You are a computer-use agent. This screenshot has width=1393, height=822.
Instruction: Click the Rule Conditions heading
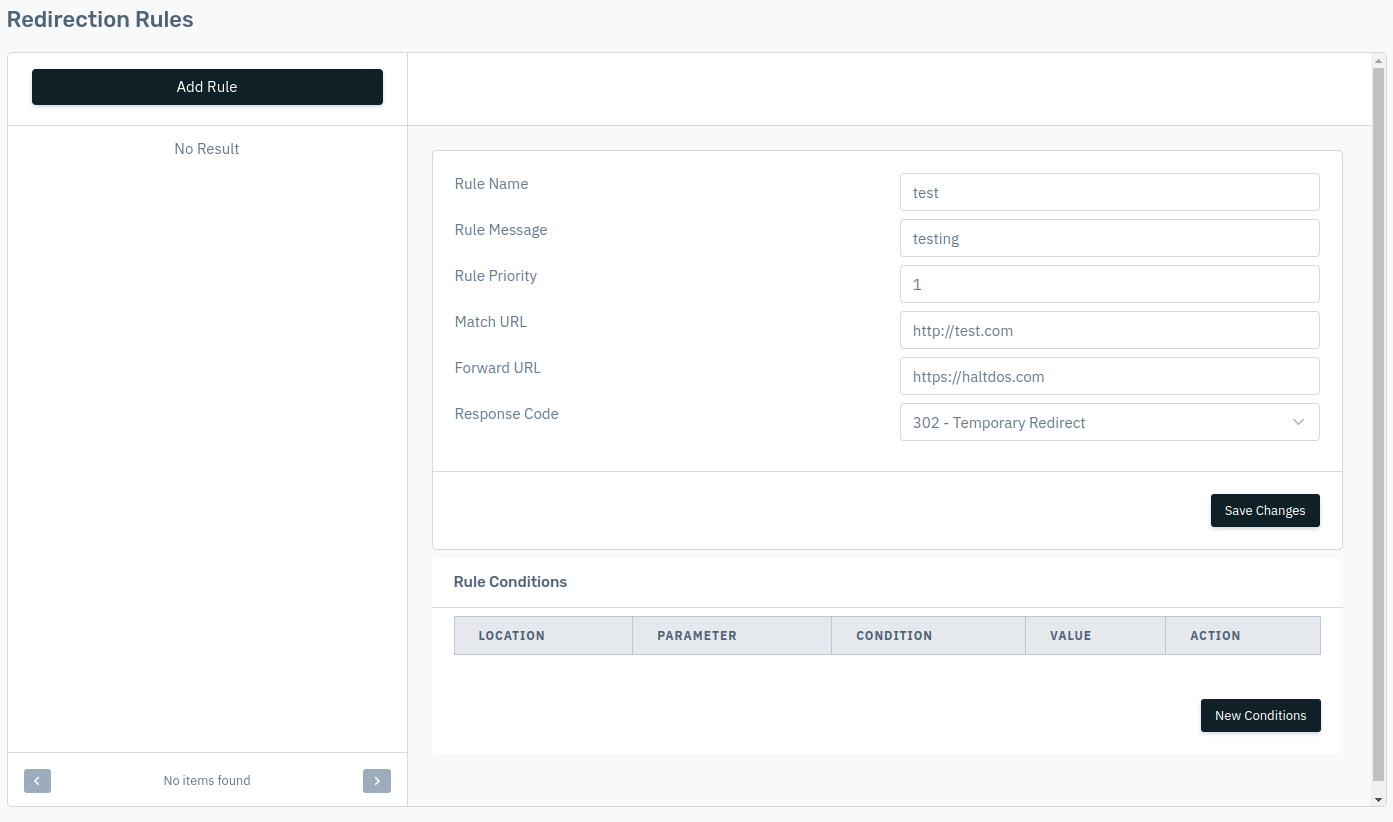pos(510,582)
